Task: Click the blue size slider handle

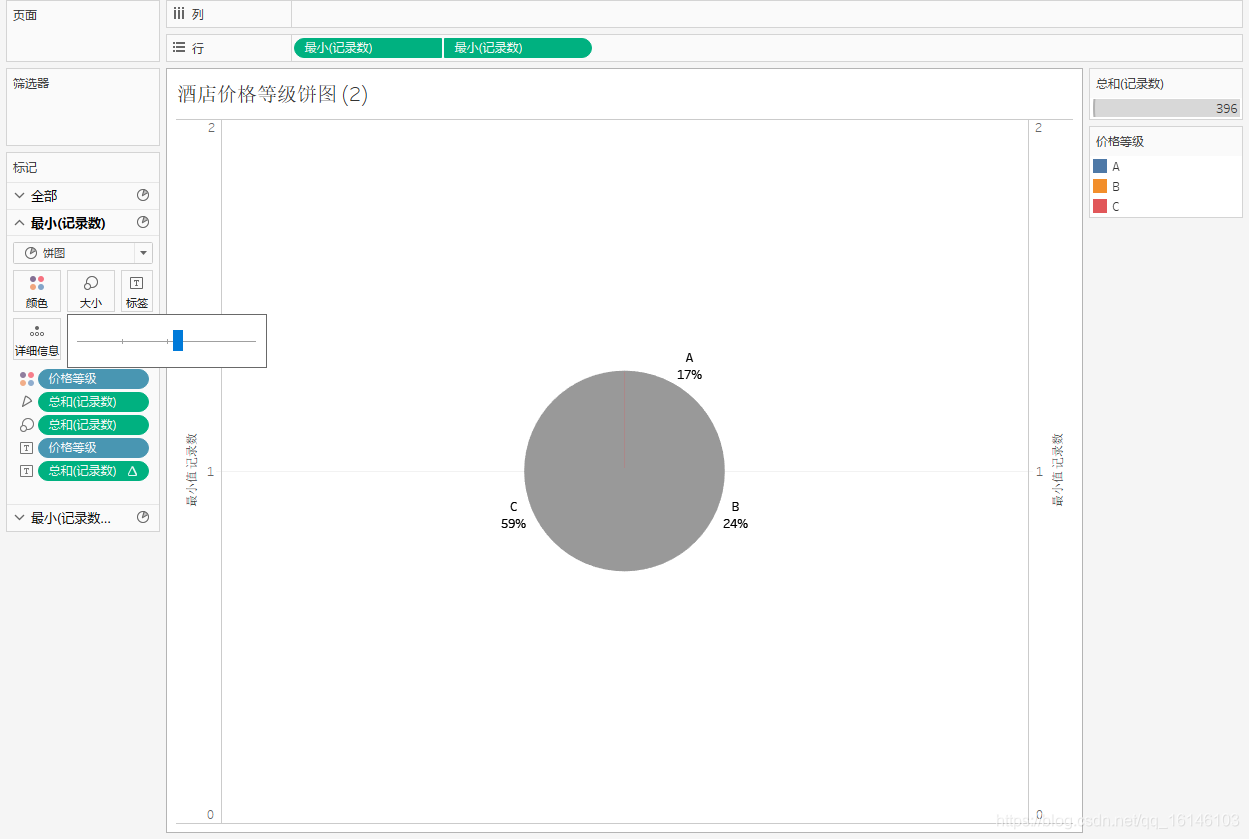Action: coord(178,341)
